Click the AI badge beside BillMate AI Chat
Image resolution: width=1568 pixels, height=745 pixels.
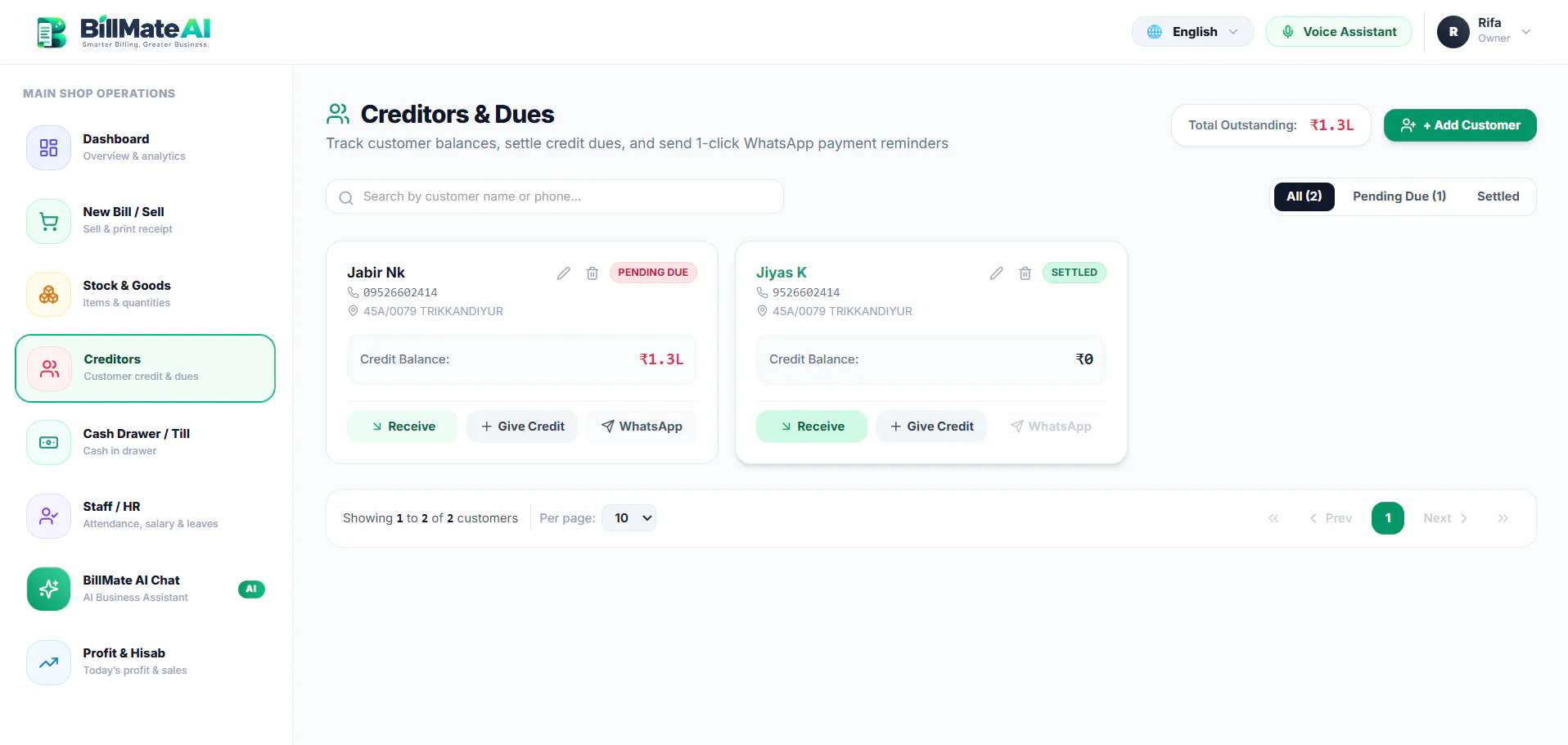pos(251,589)
